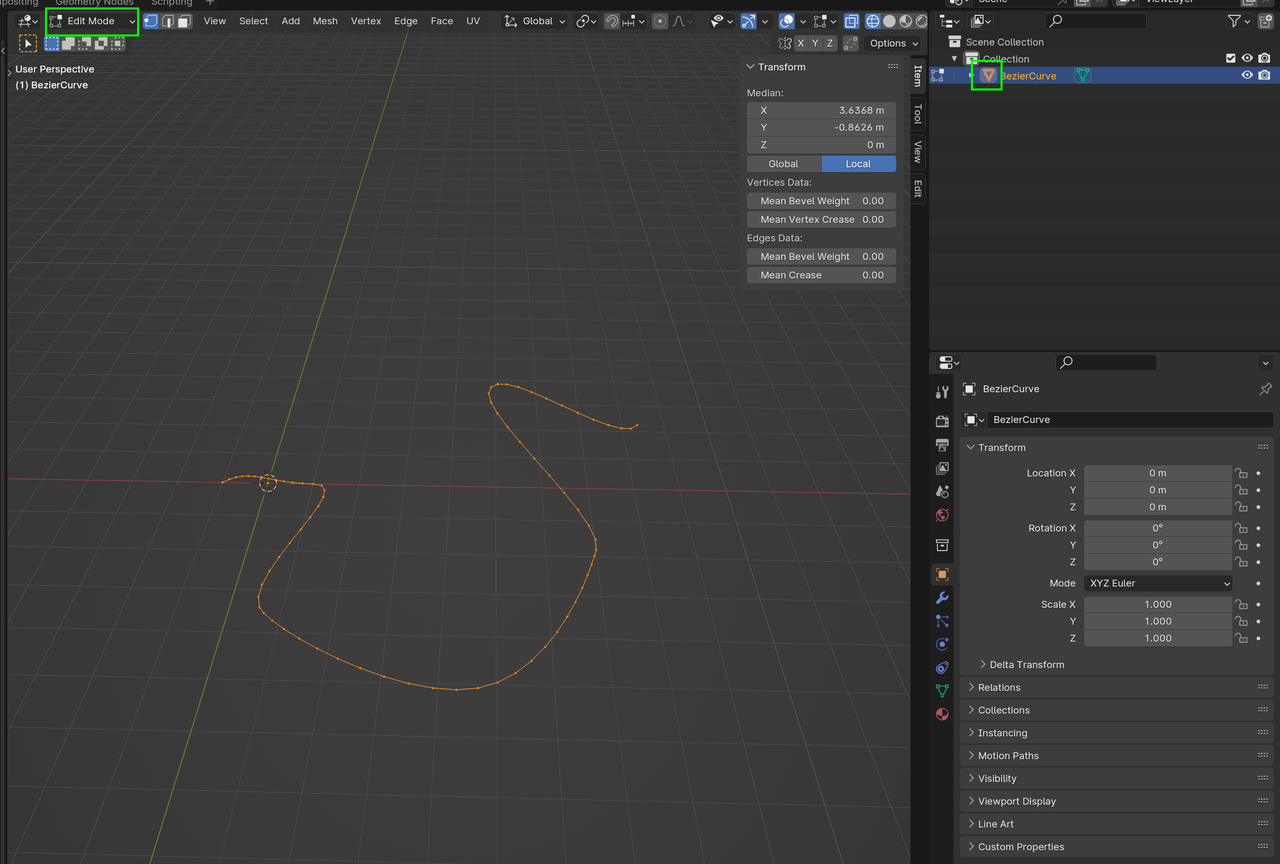Viewport: 1280px width, 864px height.
Task: Open the Scene properties tab
Action: pos(942,492)
